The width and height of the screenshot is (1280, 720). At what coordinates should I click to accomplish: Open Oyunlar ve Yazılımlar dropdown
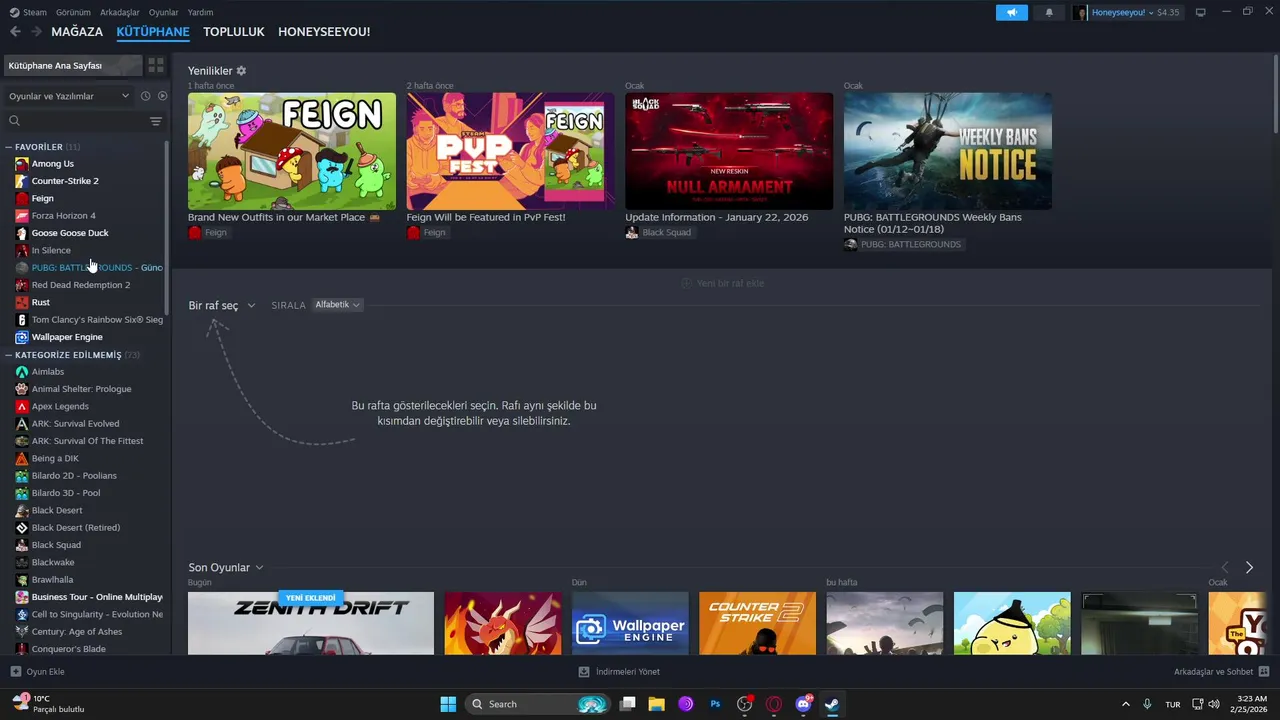(69, 96)
